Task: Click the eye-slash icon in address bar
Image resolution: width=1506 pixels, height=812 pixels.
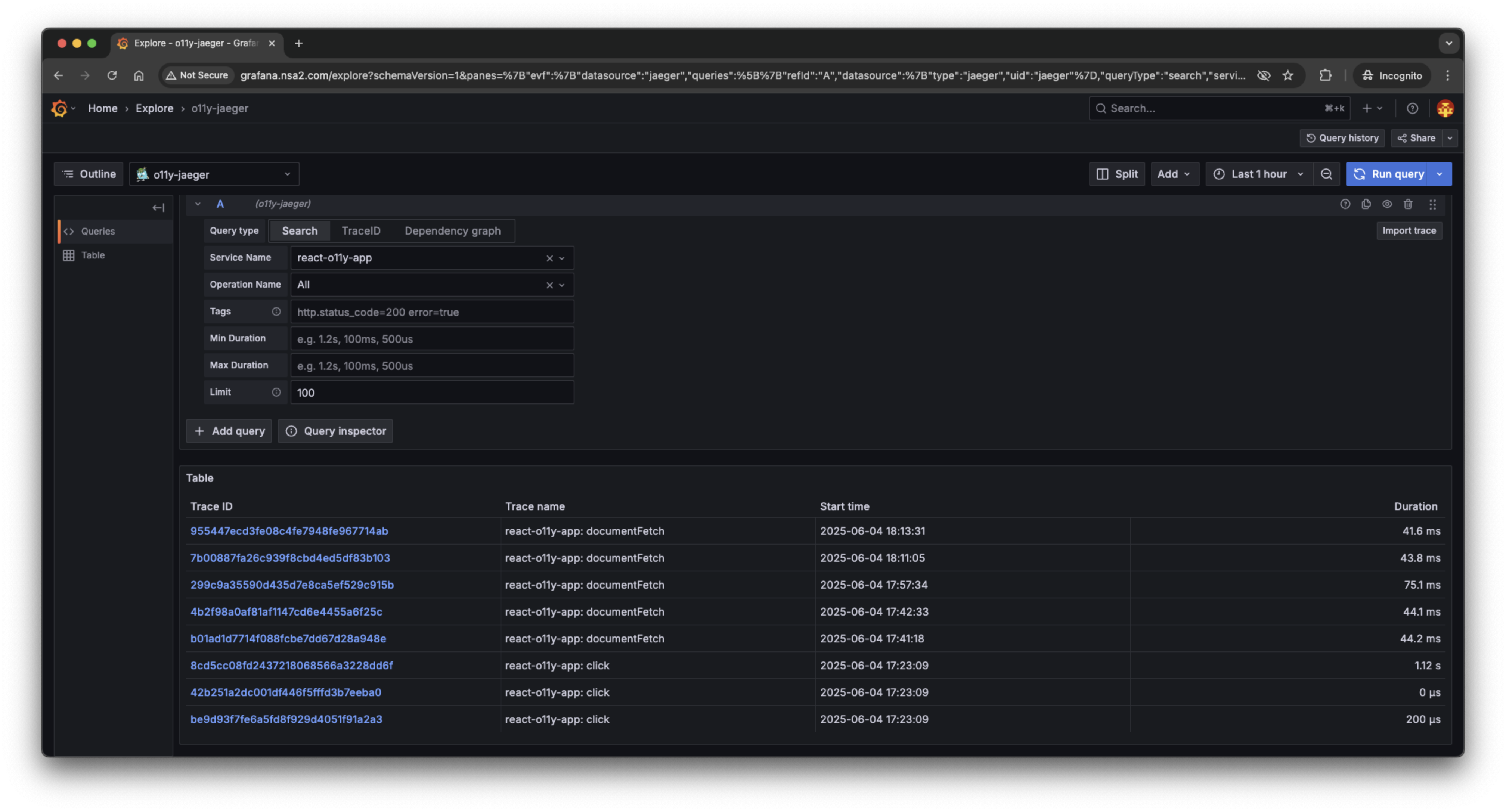Action: (1263, 75)
